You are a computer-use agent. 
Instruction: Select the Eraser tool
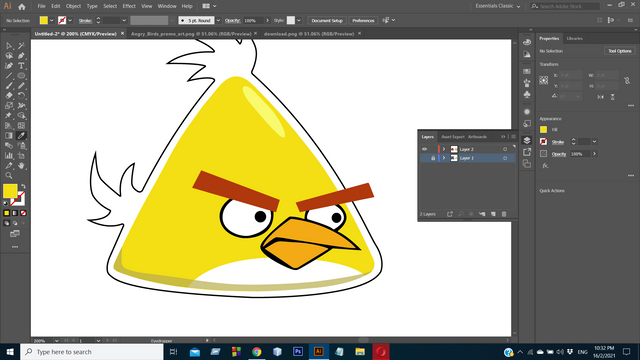pyautogui.click(x=9, y=96)
